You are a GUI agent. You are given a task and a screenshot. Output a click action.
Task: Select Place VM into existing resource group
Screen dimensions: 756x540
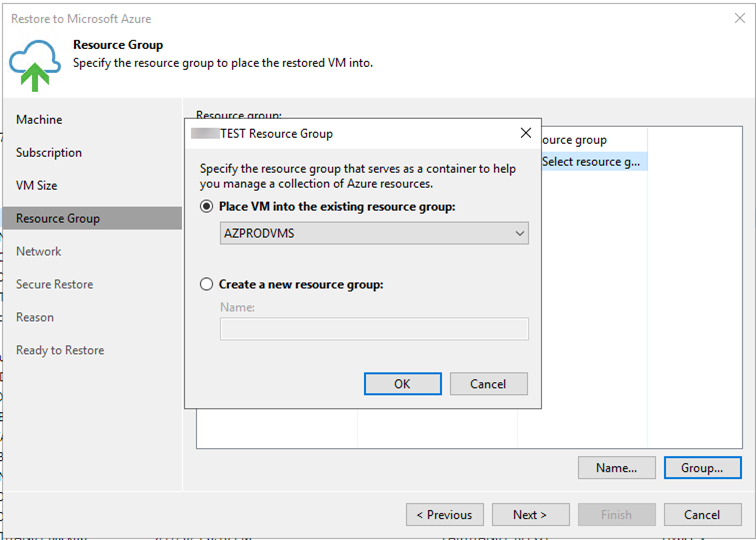click(206, 206)
